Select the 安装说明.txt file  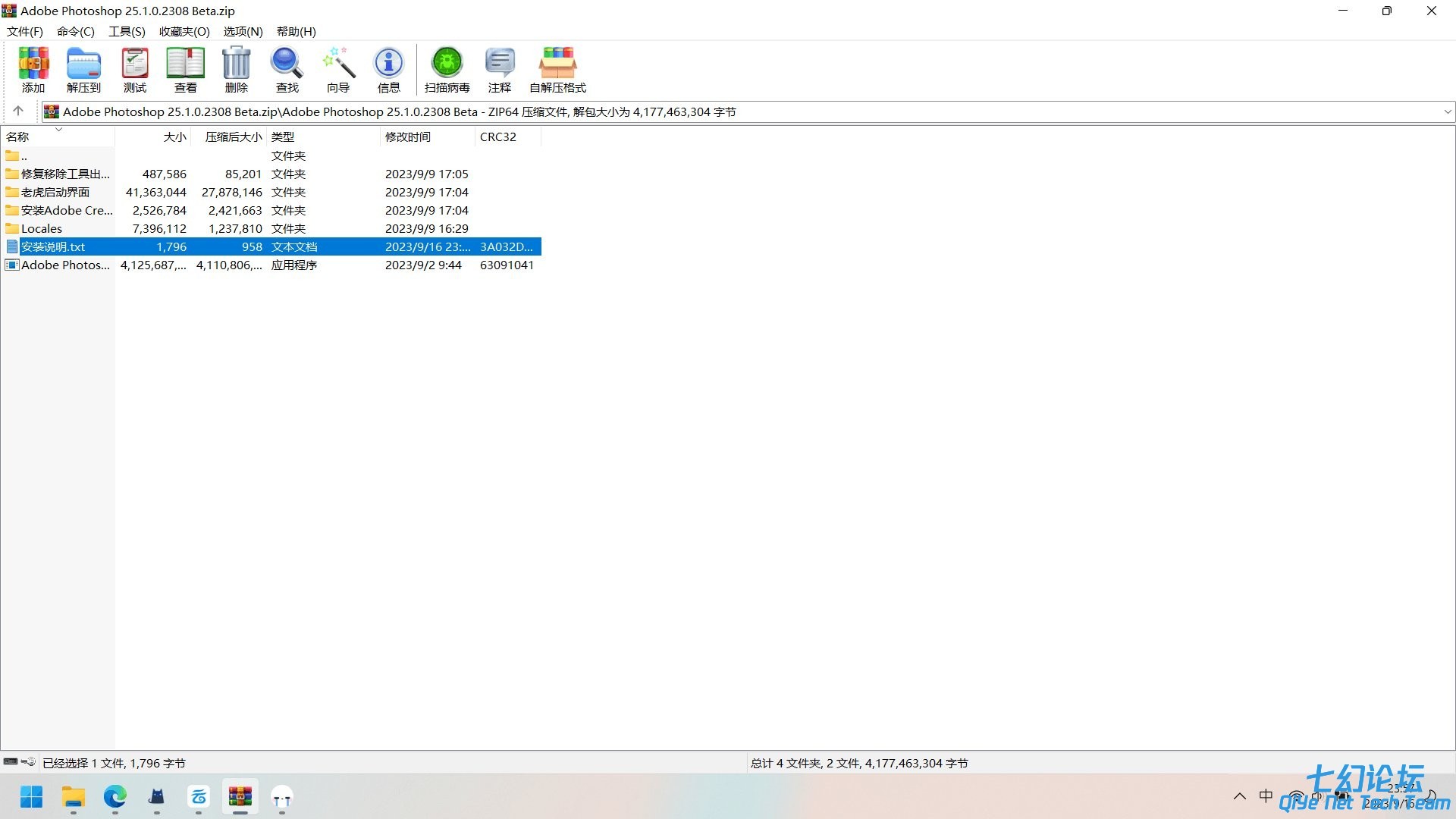tap(271, 246)
